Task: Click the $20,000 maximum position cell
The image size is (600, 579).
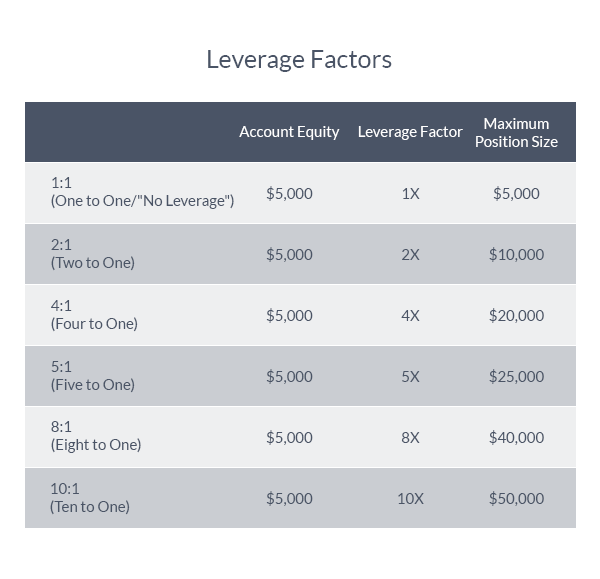Action: coord(516,316)
